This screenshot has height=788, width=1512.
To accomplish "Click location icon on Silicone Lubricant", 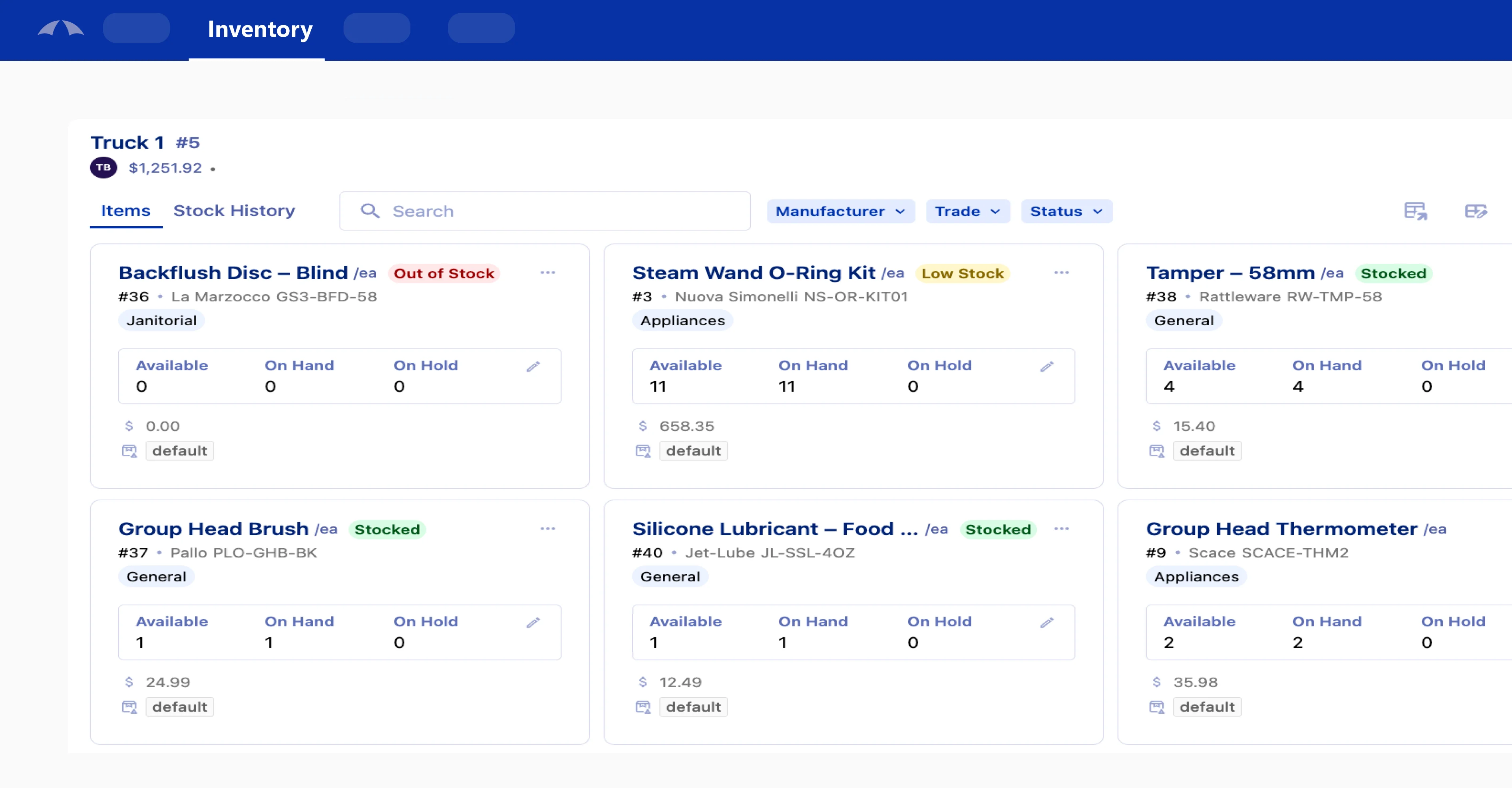I will click(643, 707).
